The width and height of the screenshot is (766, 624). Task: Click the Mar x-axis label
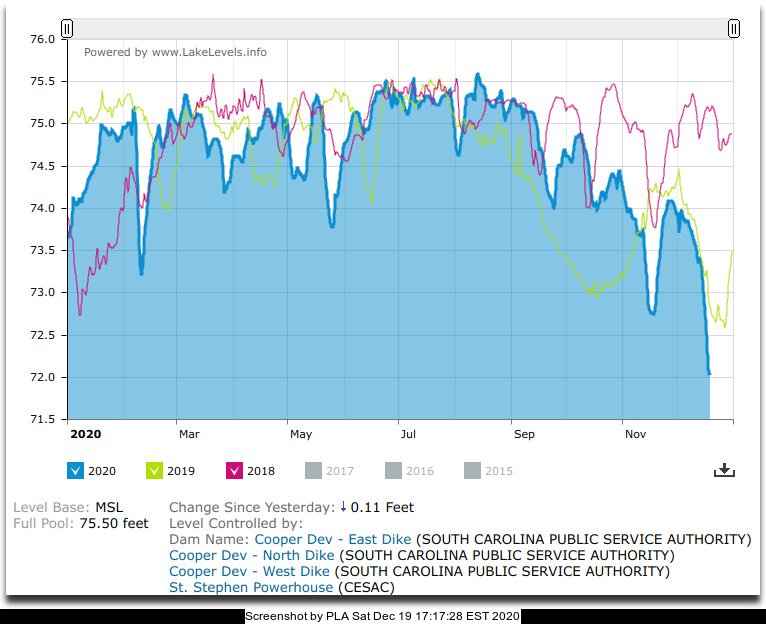[189, 434]
